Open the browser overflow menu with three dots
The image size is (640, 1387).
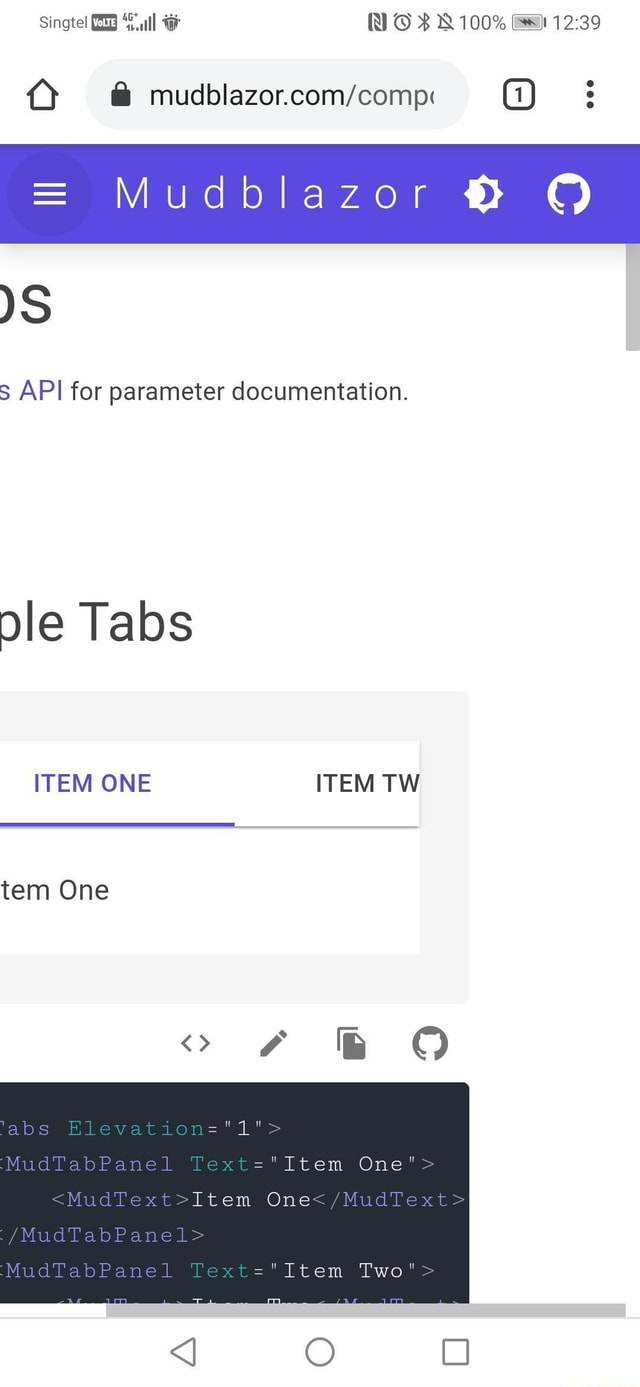coord(590,95)
